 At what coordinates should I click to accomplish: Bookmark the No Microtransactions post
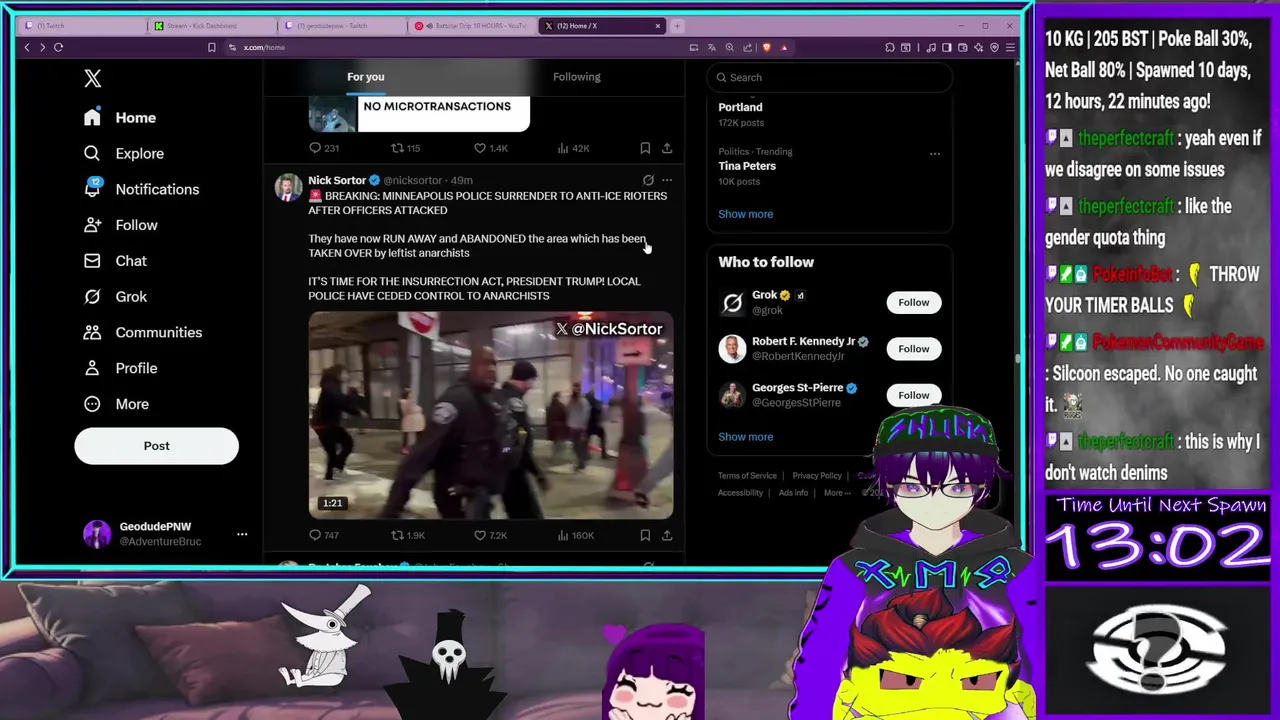tap(645, 148)
